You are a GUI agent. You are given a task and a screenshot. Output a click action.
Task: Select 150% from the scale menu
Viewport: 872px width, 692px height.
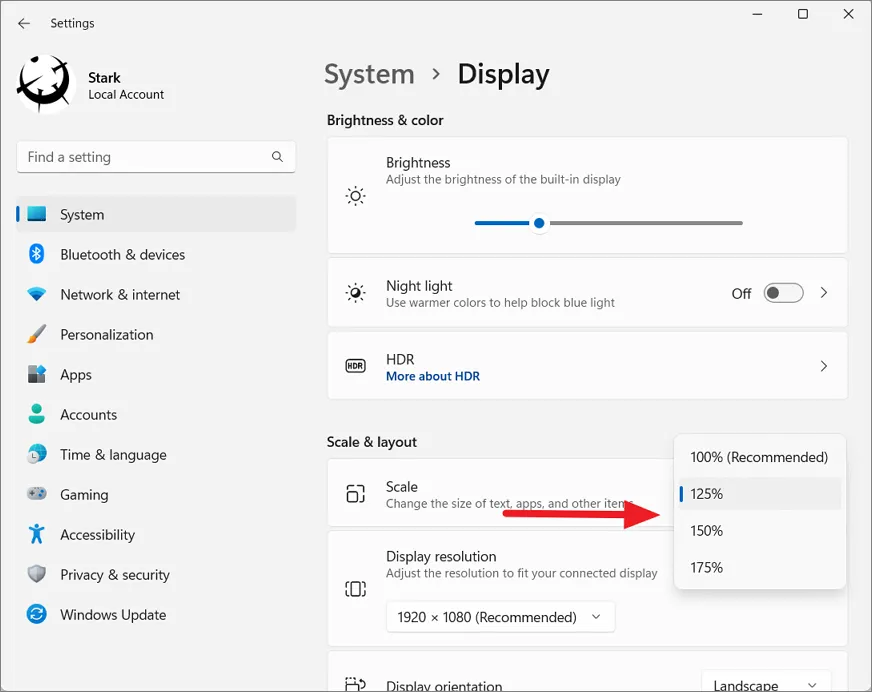point(706,531)
